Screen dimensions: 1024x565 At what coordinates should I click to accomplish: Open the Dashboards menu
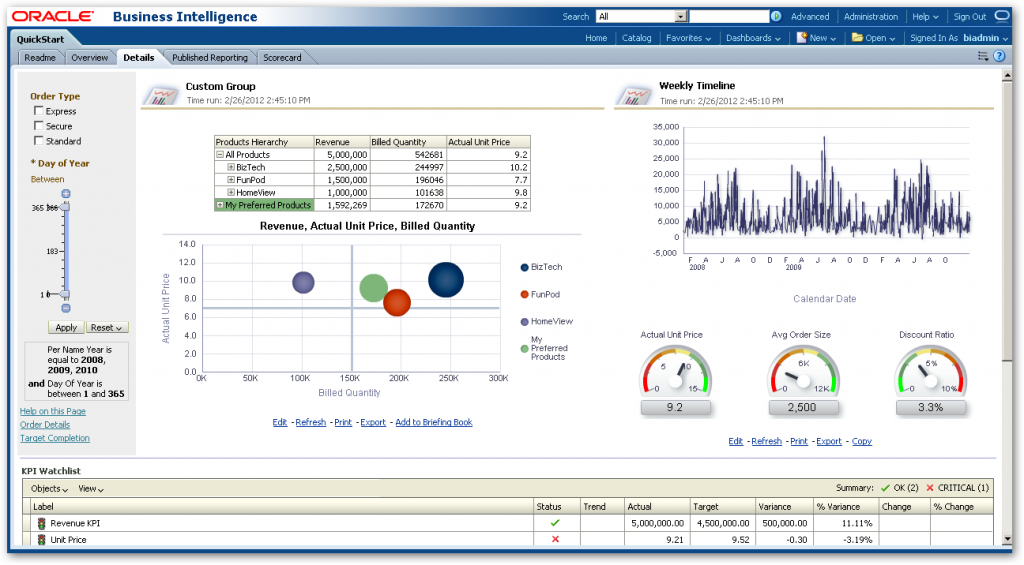pos(753,38)
